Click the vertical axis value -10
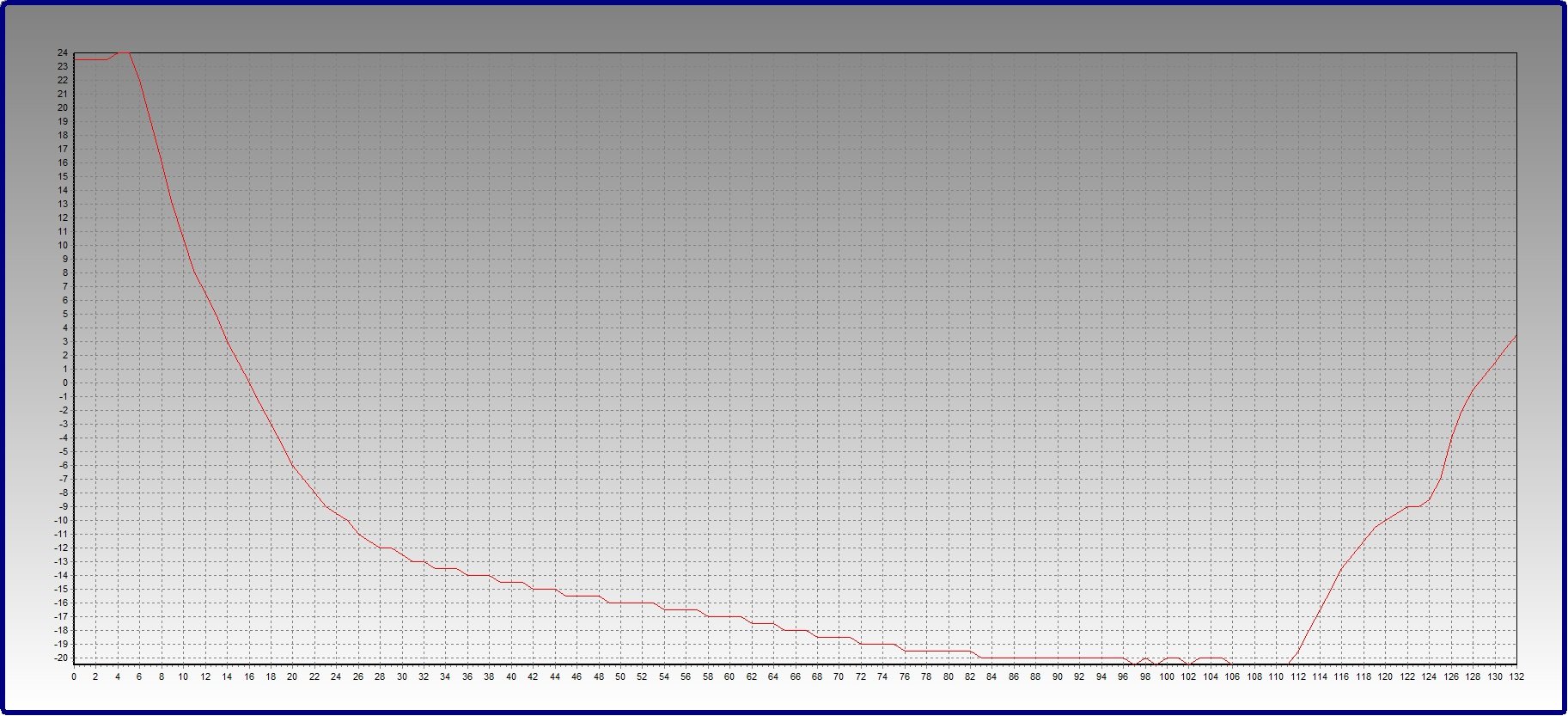The width and height of the screenshot is (1568, 716). point(62,521)
